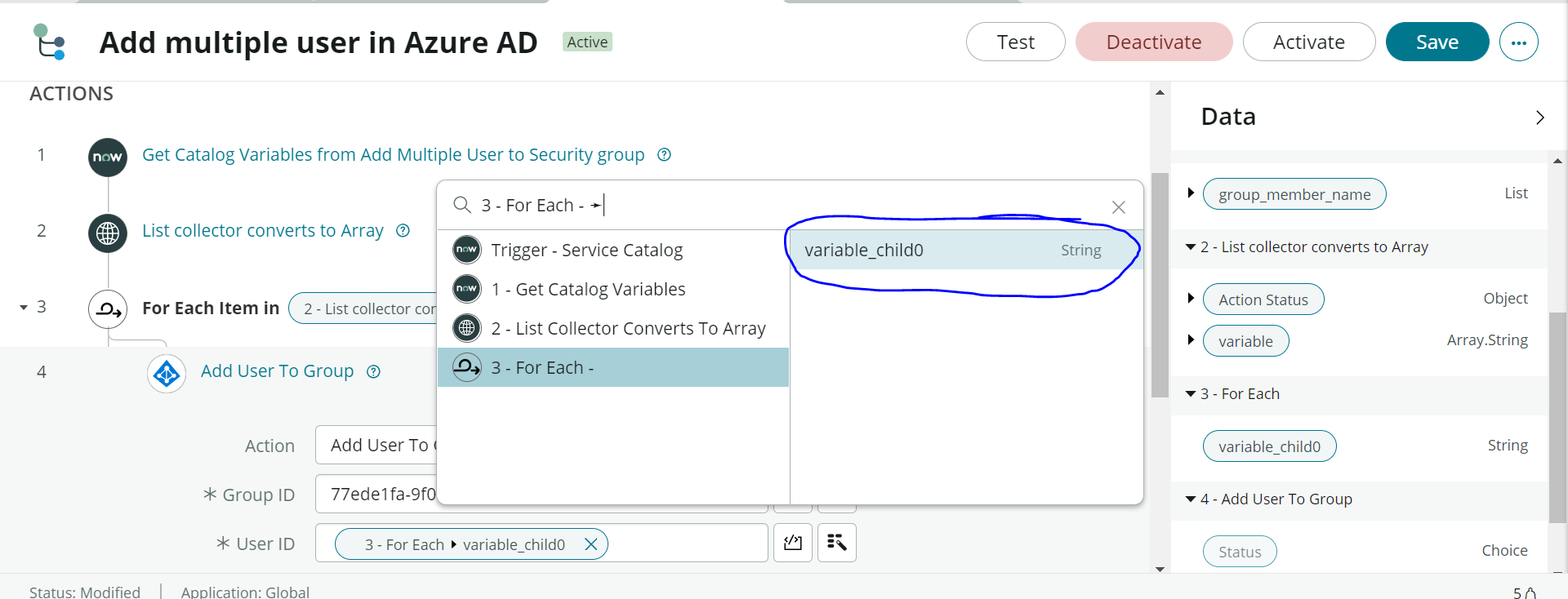Clear the data pill search with X

point(1119,207)
